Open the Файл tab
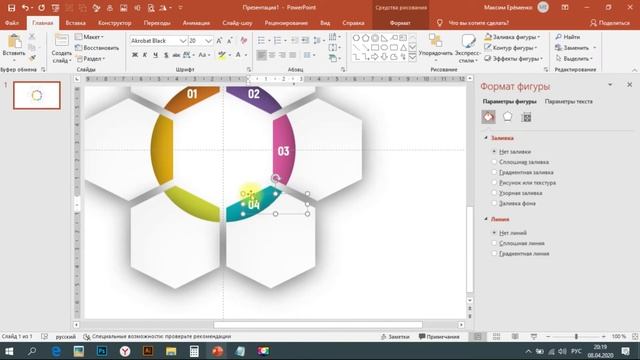 pyautogui.click(x=11, y=23)
